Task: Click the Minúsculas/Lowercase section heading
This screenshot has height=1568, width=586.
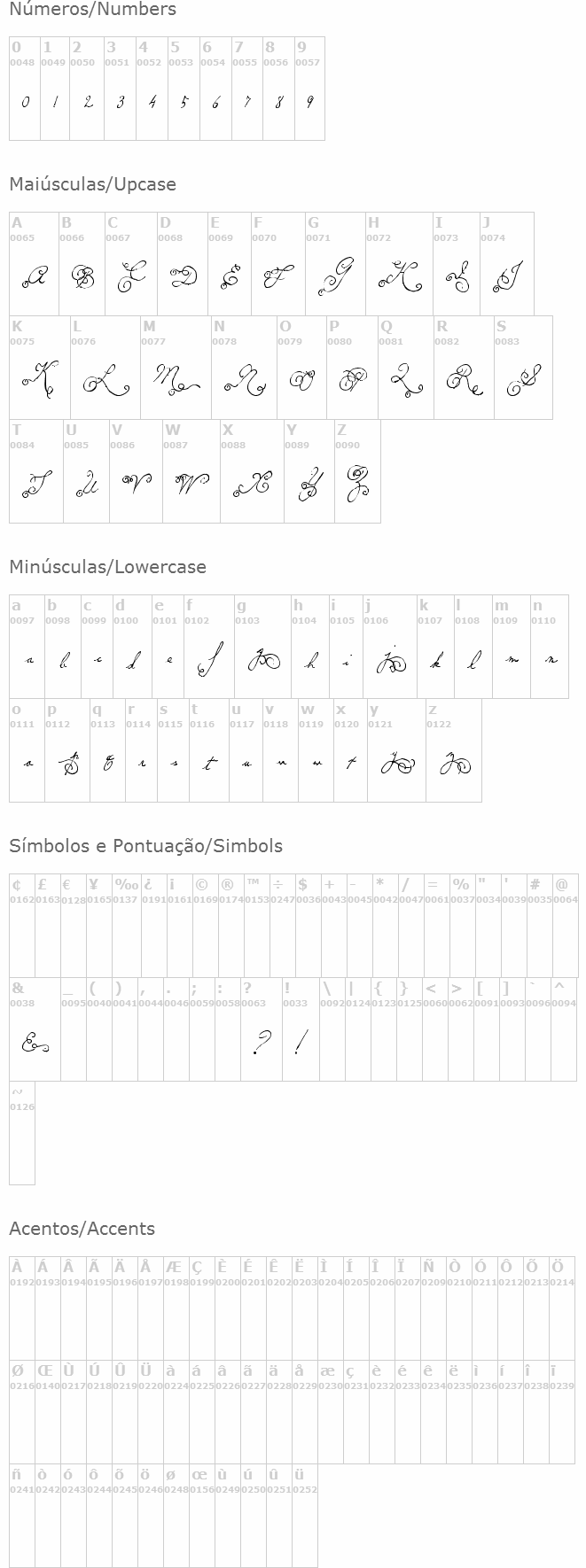Action: point(107,567)
